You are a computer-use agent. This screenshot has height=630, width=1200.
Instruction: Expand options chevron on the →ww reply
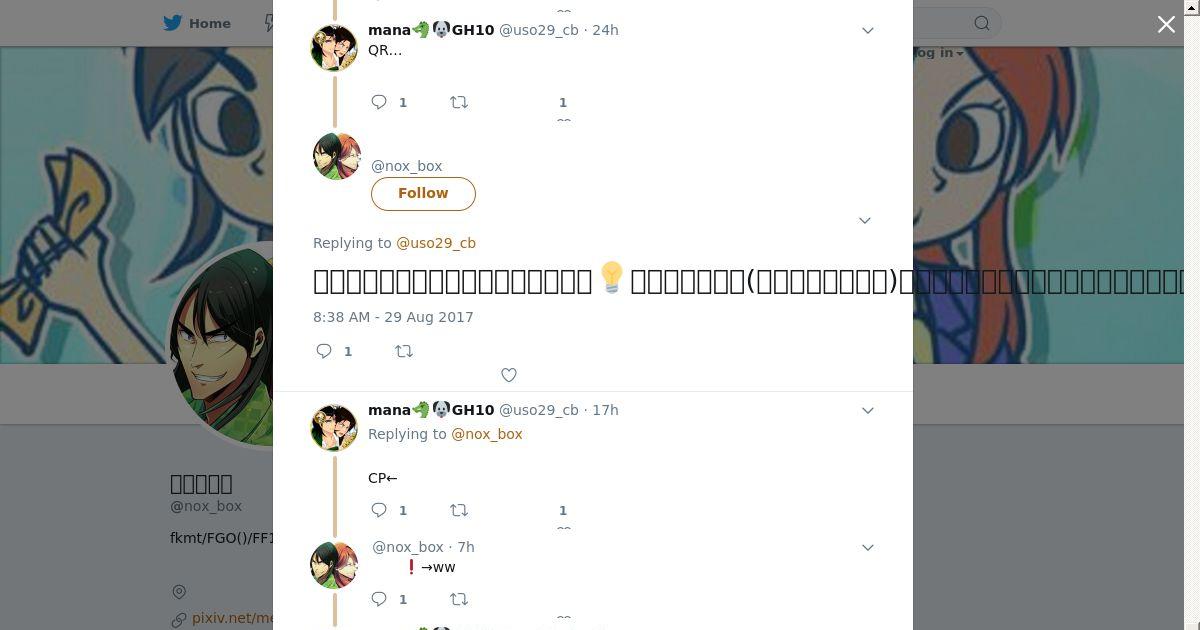tap(868, 547)
